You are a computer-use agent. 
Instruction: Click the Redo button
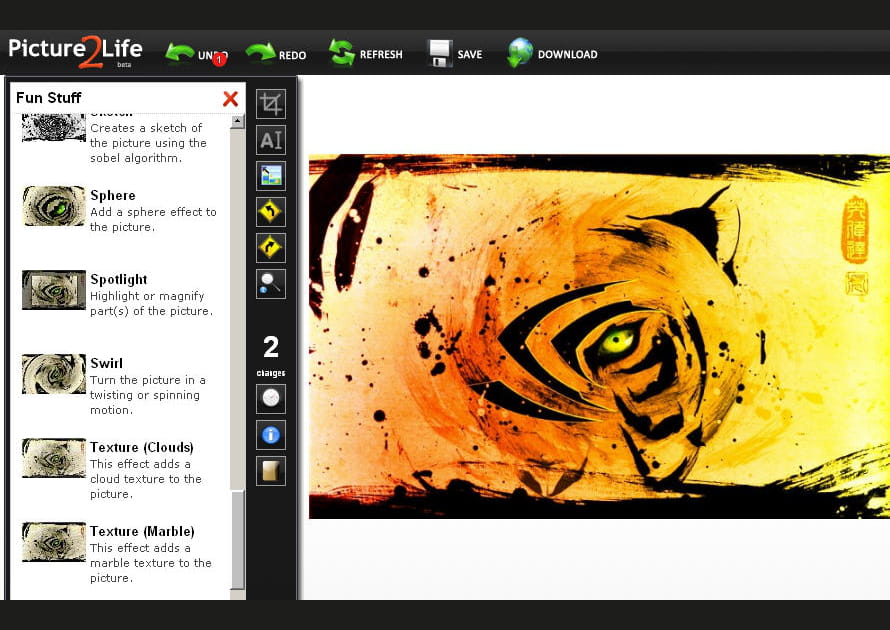[x=276, y=54]
